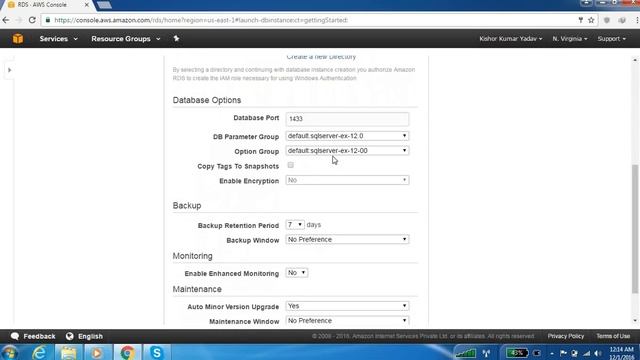The image size is (640, 360).
Task: Open the Kishor Kumar Yadav account menu
Action: [511, 39]
